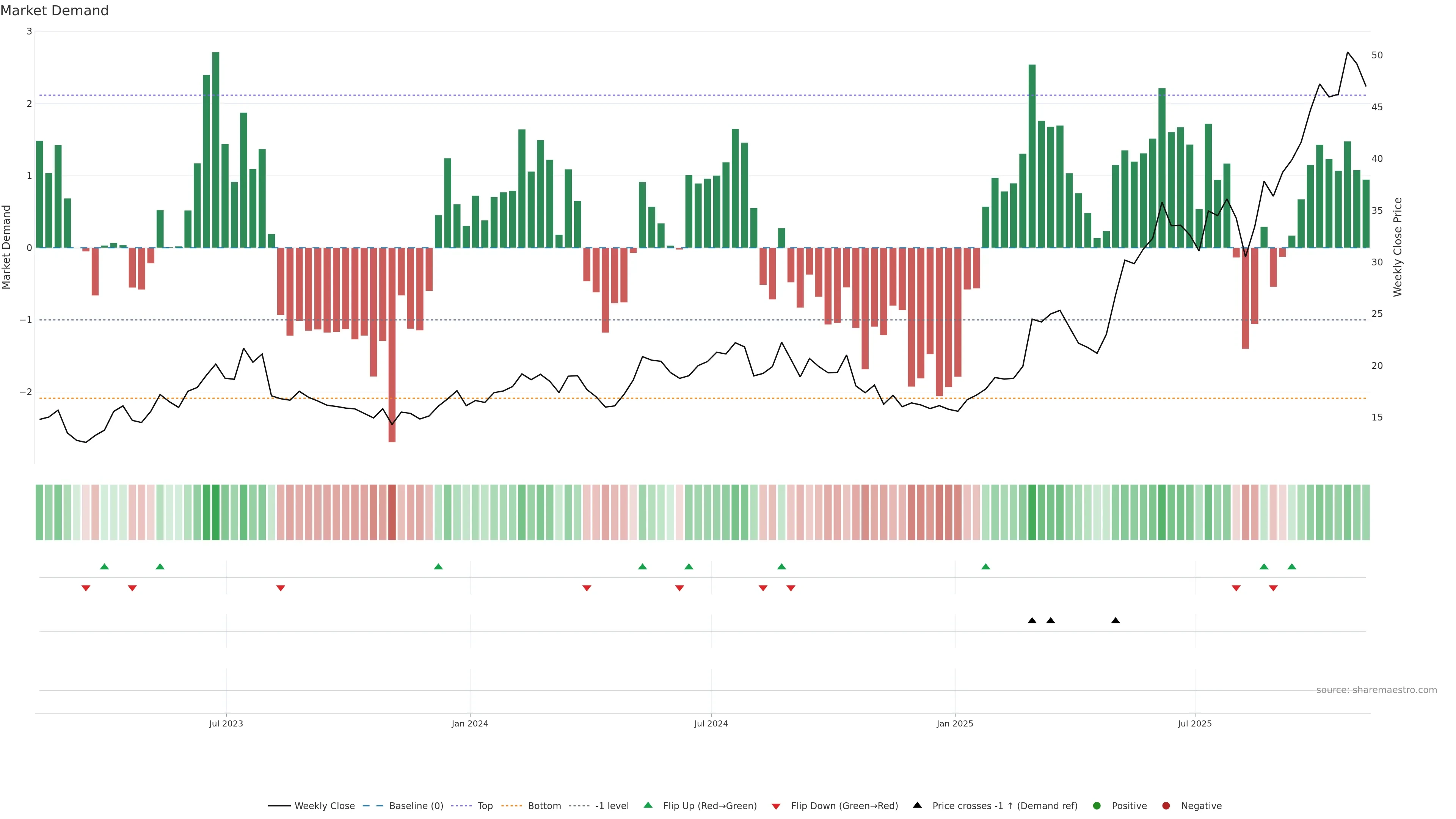Image resolution: width=1456 pixels, height=819 pixels.
Task: Toggle the -1 level legend entry
Action: tap(612, 805)
